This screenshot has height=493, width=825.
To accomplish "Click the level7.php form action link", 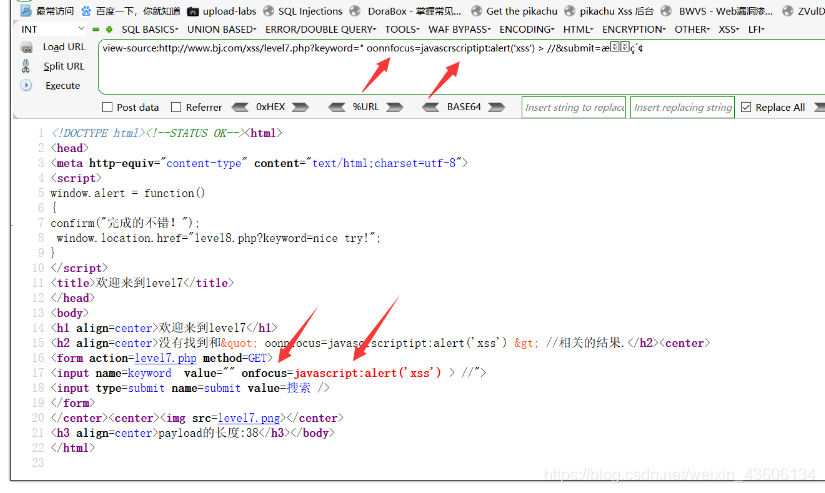I will coord(165,358).
